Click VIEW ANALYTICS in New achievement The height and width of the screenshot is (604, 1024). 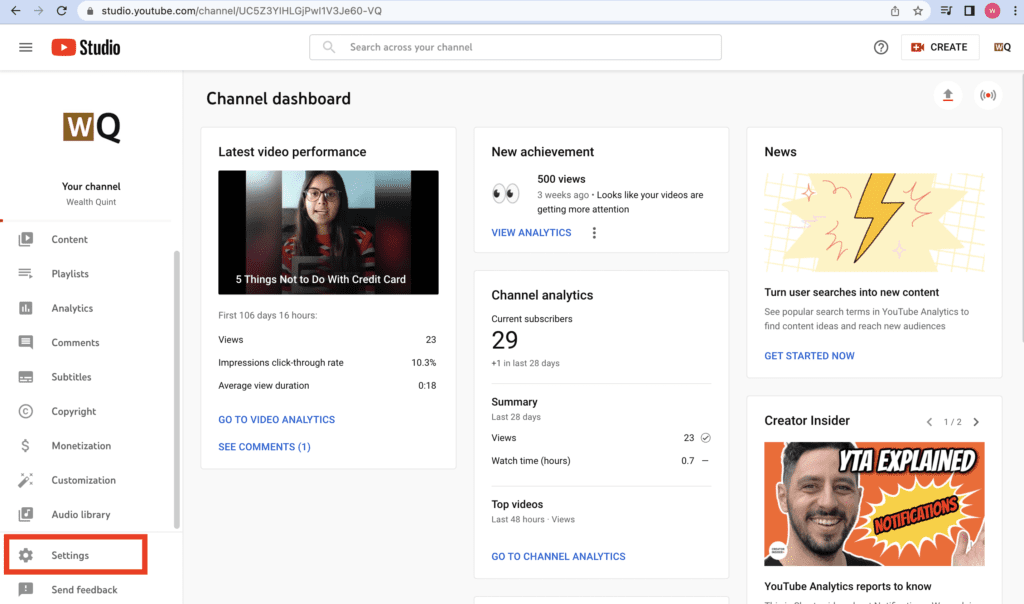coord(531,232)
